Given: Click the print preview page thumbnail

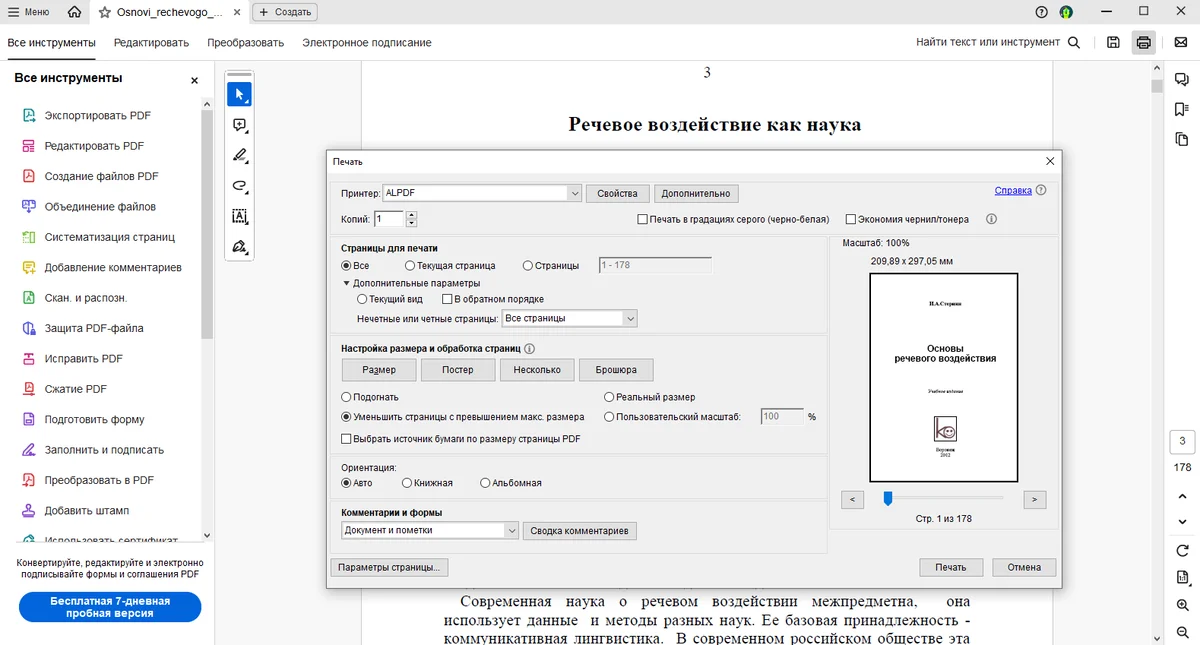Looking at the screenshot, I should click(x=944, y=377).
